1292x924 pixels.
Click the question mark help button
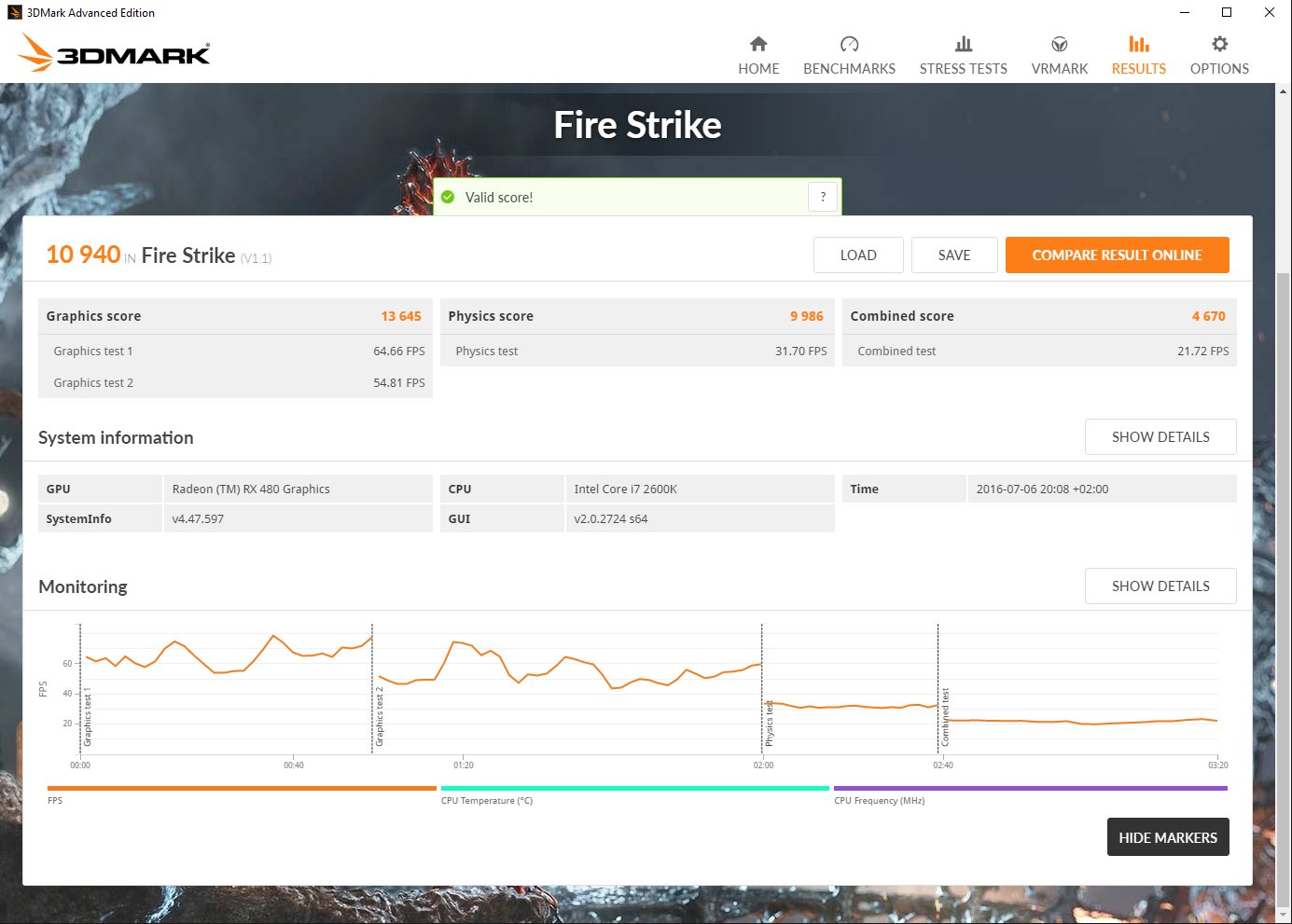(823, 197)
